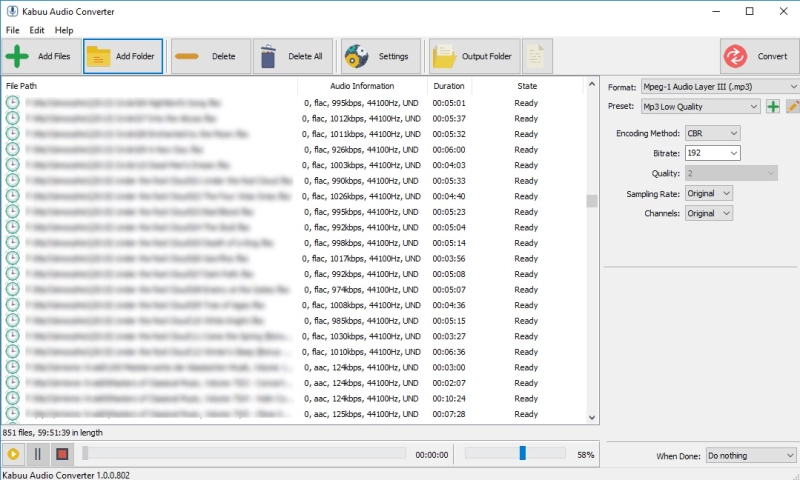Sort by State column header
The width and height of the screenshot is (800, 480).
click(527, 86)
